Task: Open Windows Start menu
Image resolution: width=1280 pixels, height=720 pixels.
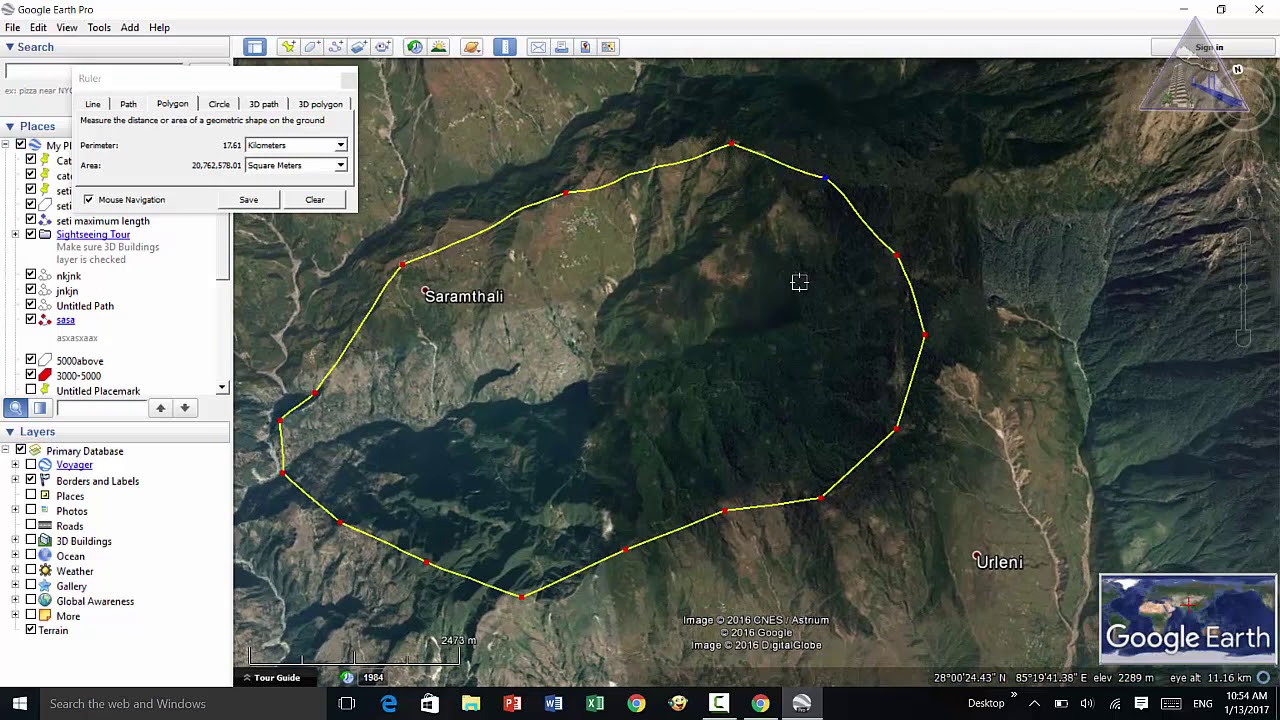Action: (19, 704)
